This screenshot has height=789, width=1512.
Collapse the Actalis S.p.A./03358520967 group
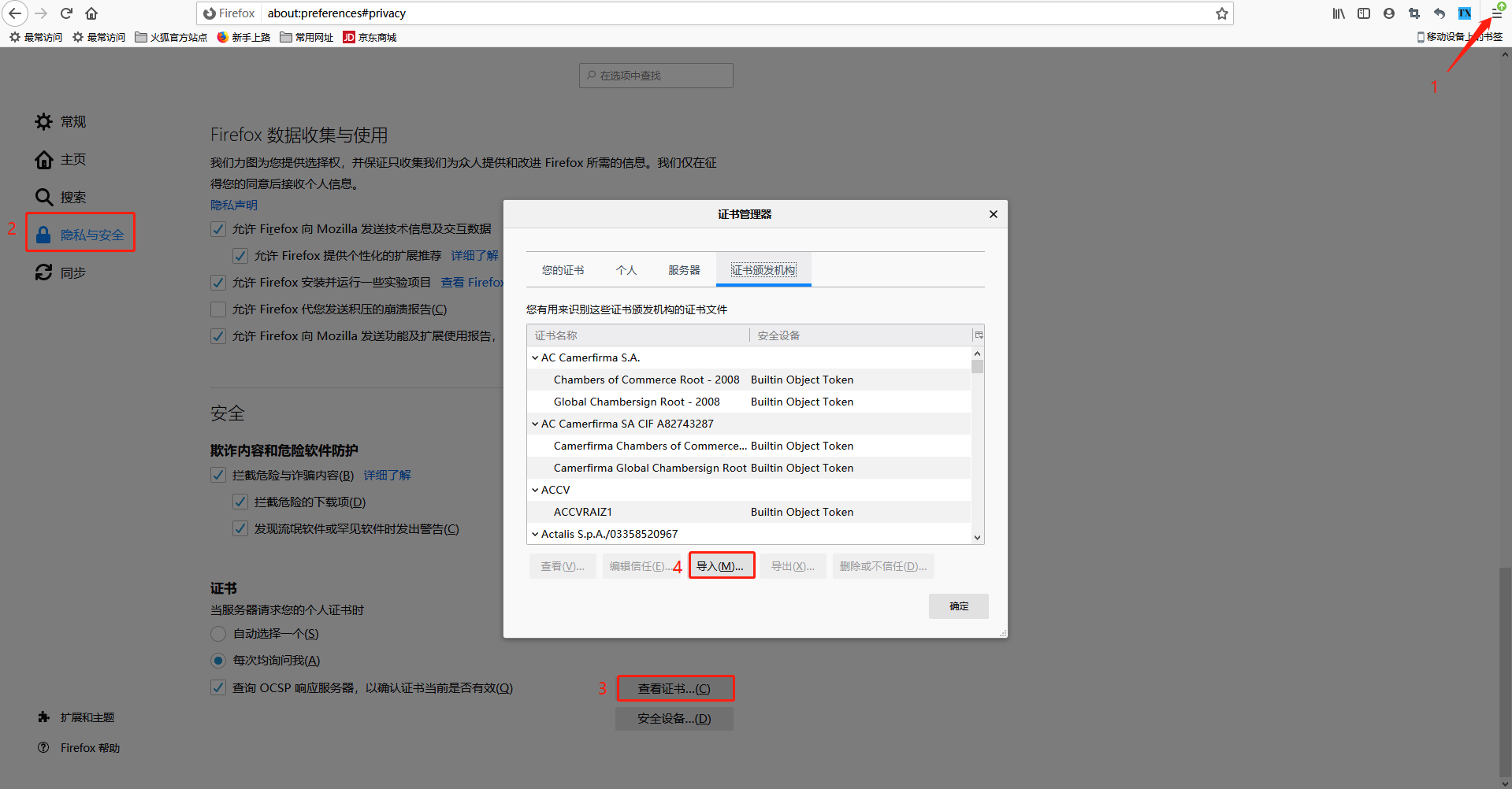click(535, 534)
